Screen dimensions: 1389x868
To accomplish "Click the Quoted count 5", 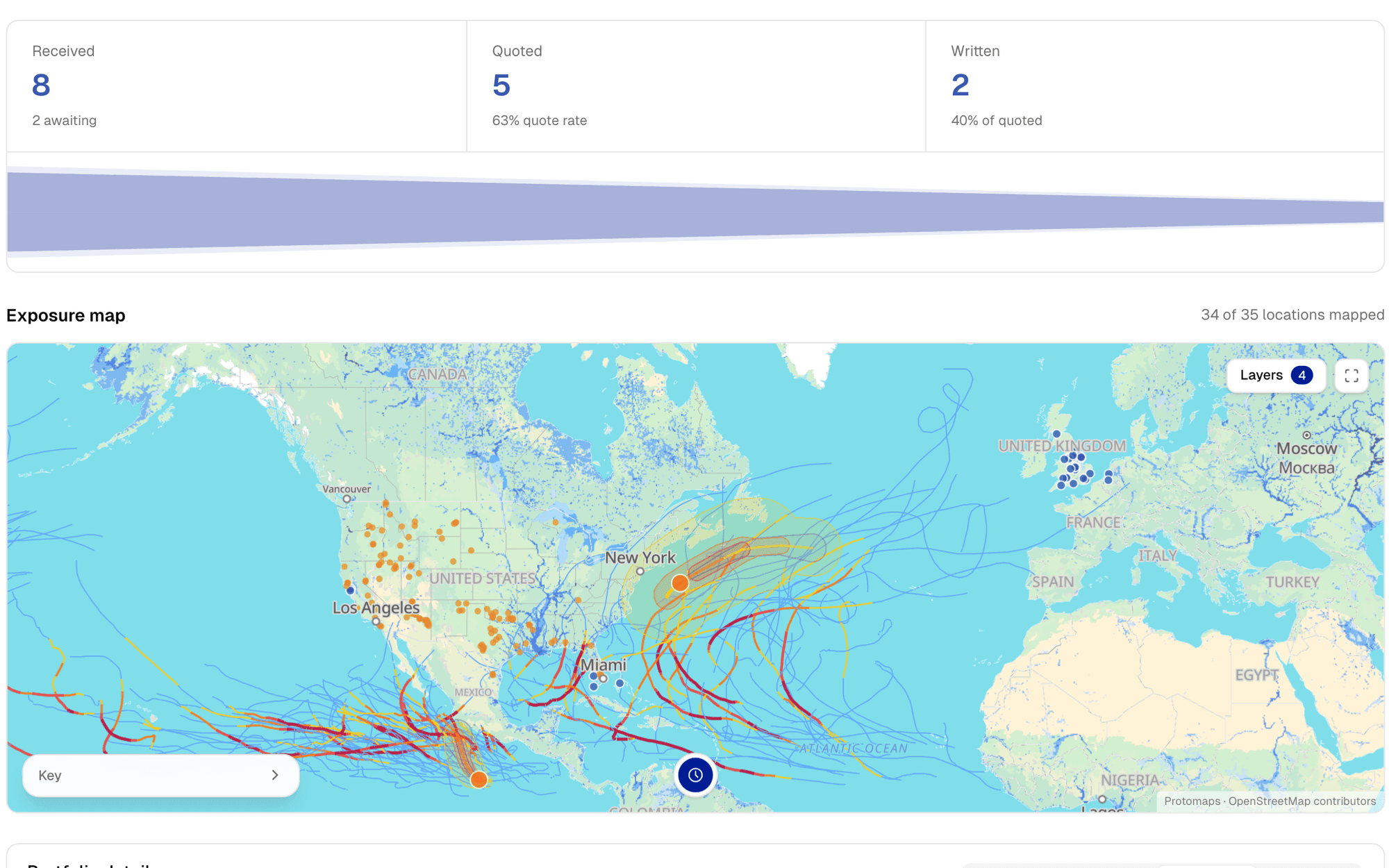I will (x=501, y=85).
